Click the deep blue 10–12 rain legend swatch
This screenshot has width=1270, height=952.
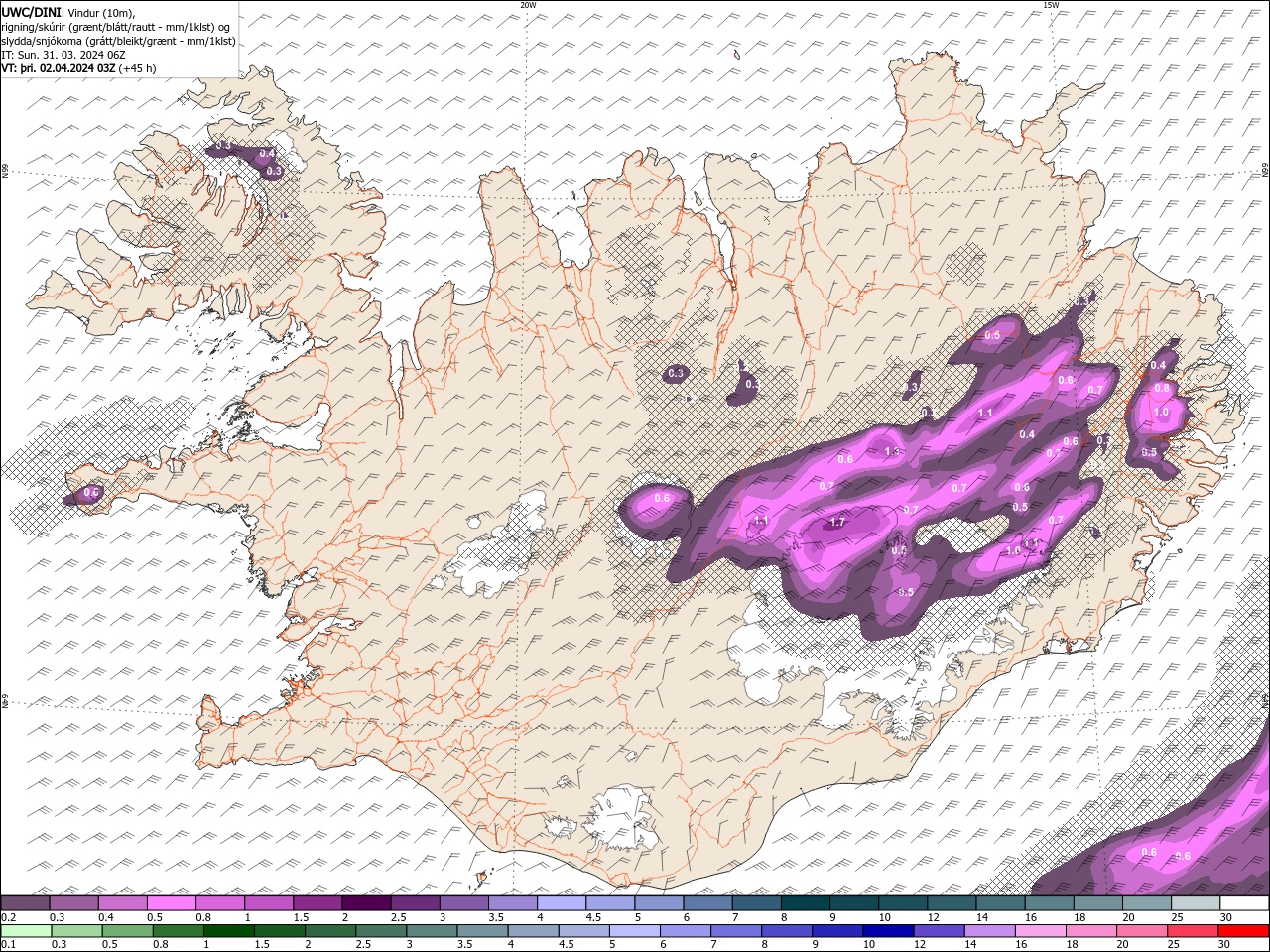point(887,931)
